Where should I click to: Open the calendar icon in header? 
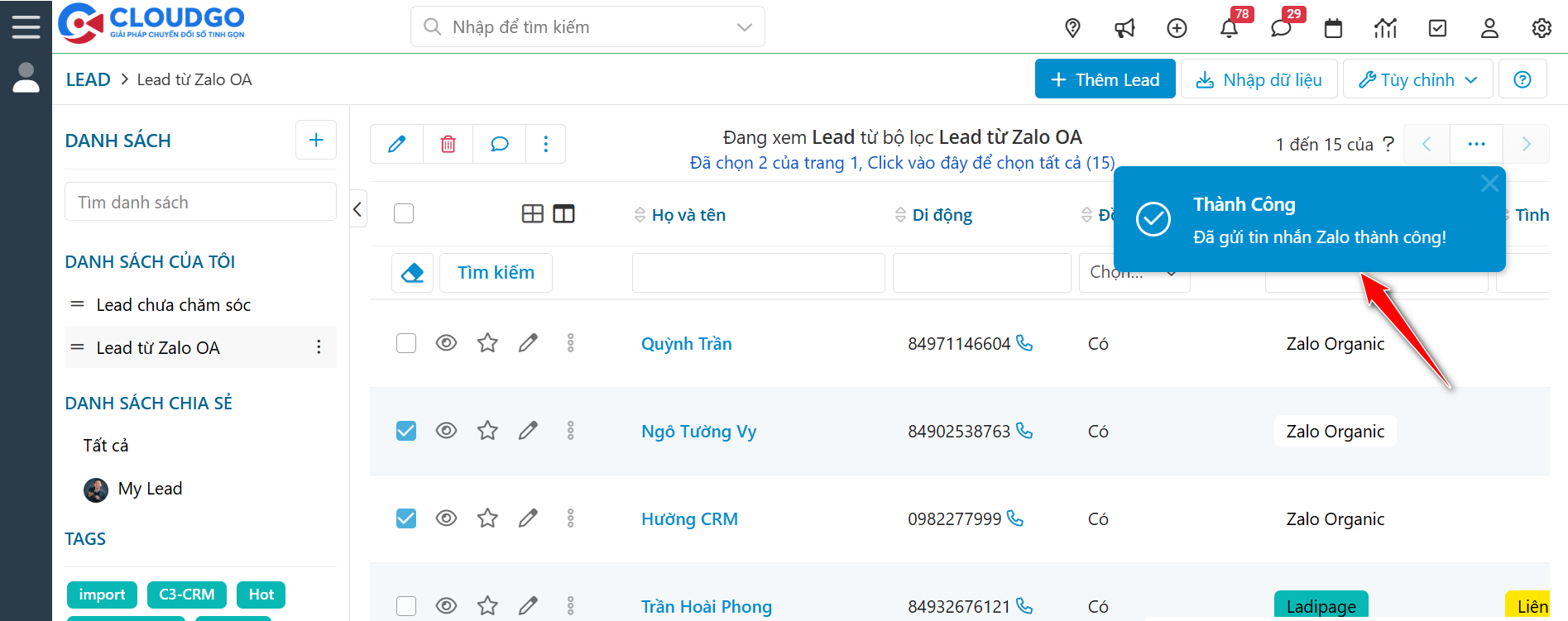tap(1333, 29)
